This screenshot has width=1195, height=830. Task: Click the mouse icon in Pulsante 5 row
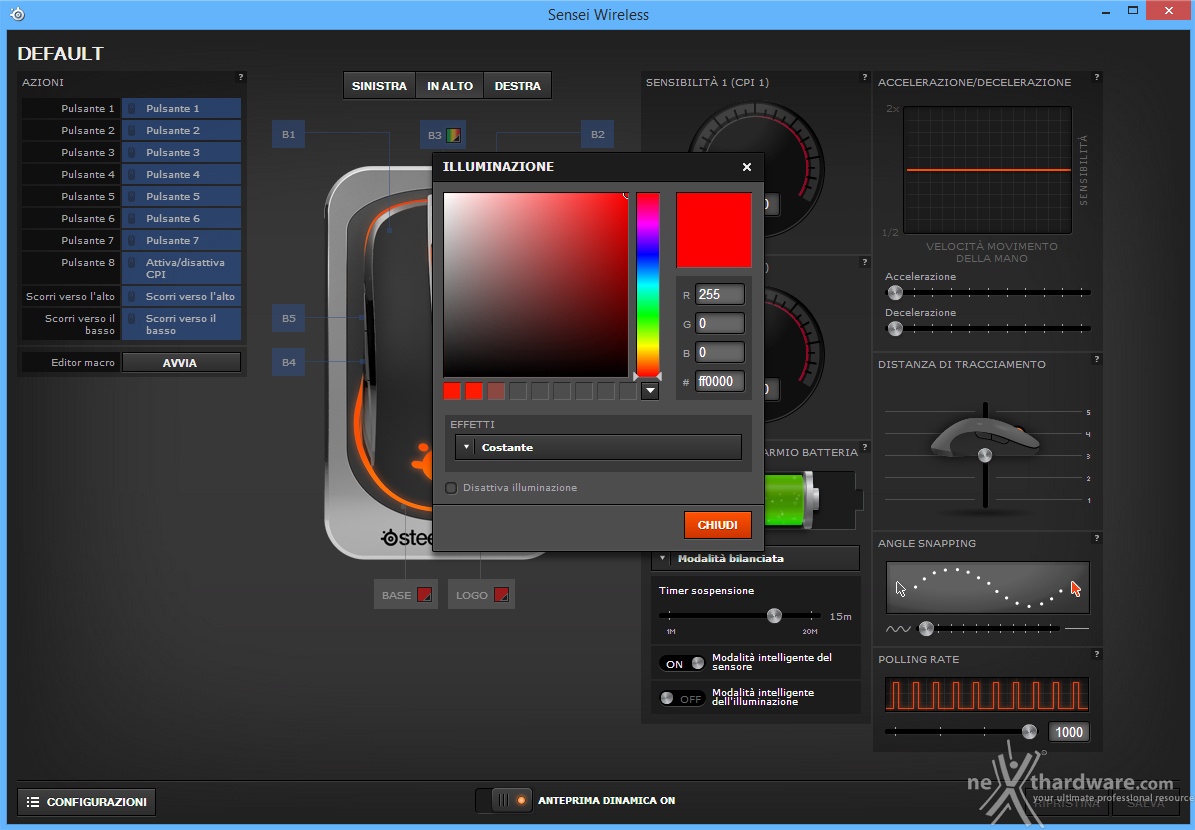[x=132, y=197]
